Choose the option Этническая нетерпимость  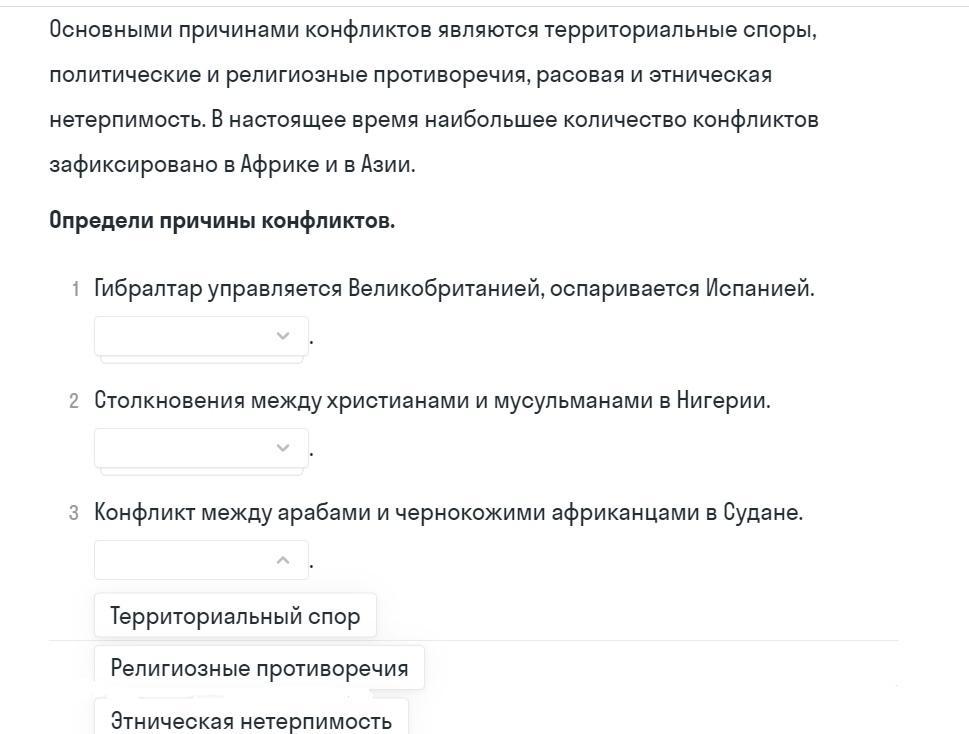(251, 720)
